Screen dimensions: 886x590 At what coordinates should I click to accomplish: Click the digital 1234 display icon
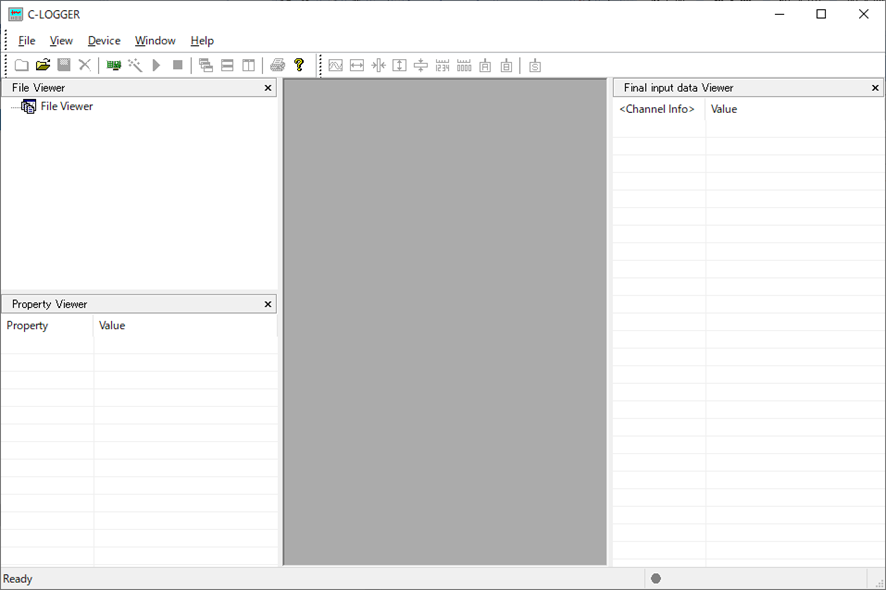pyautogui.click(x=442, y=65)
